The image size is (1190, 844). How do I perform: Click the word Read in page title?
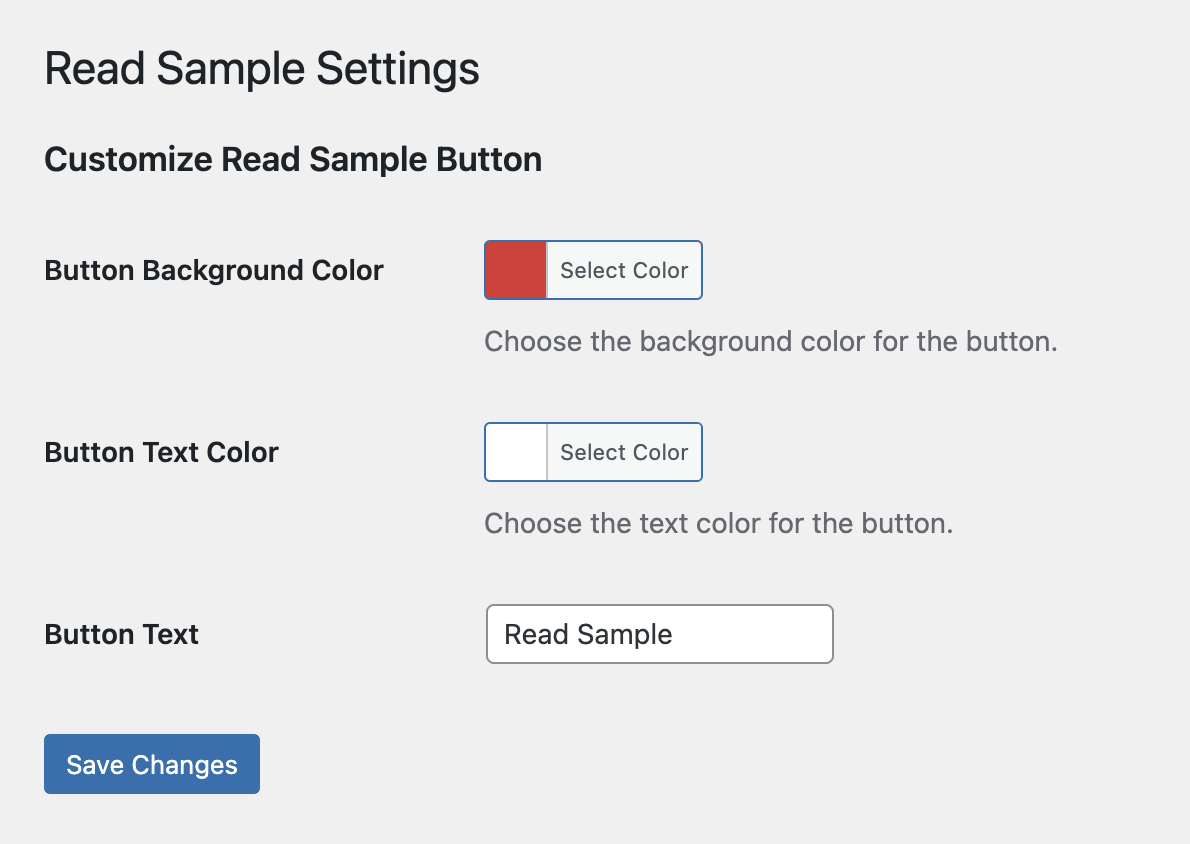point(95,69)
